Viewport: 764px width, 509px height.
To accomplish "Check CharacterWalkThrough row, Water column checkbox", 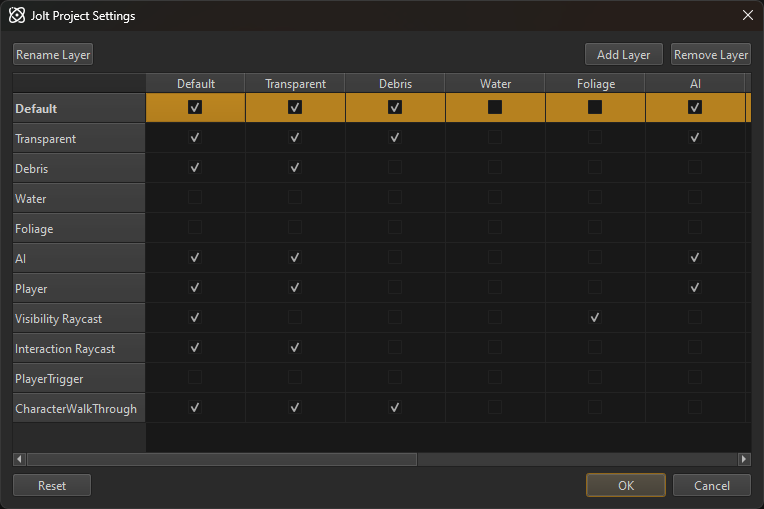I will pos(495,407).
